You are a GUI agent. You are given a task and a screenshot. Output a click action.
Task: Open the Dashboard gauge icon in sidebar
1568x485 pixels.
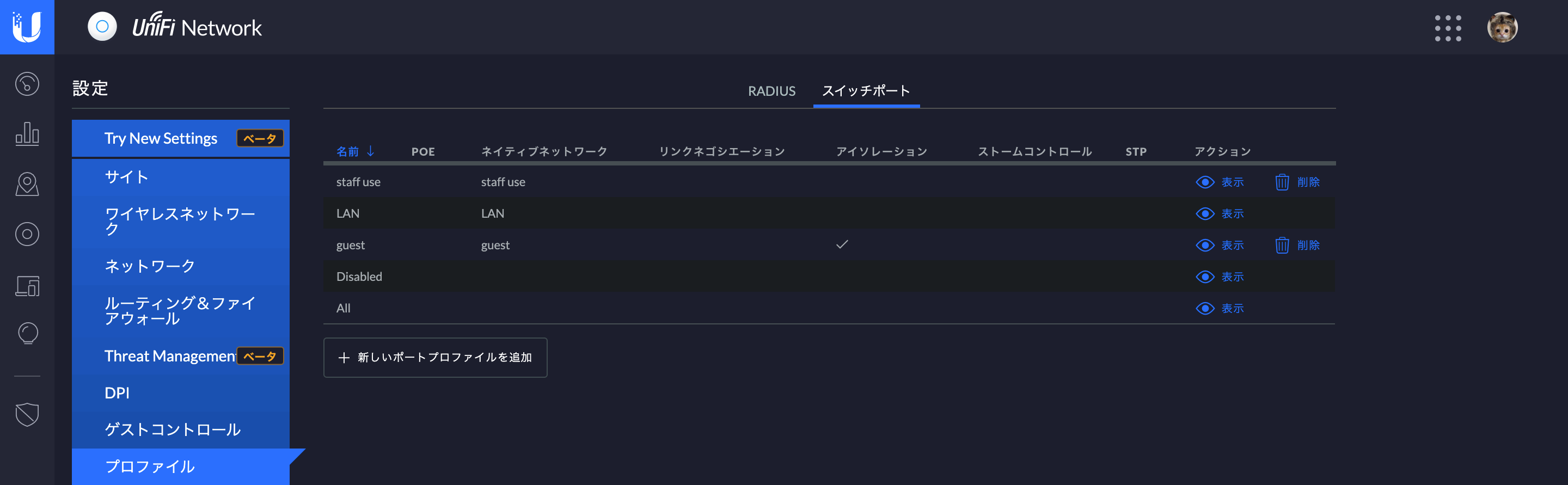(x=27, y=84)
